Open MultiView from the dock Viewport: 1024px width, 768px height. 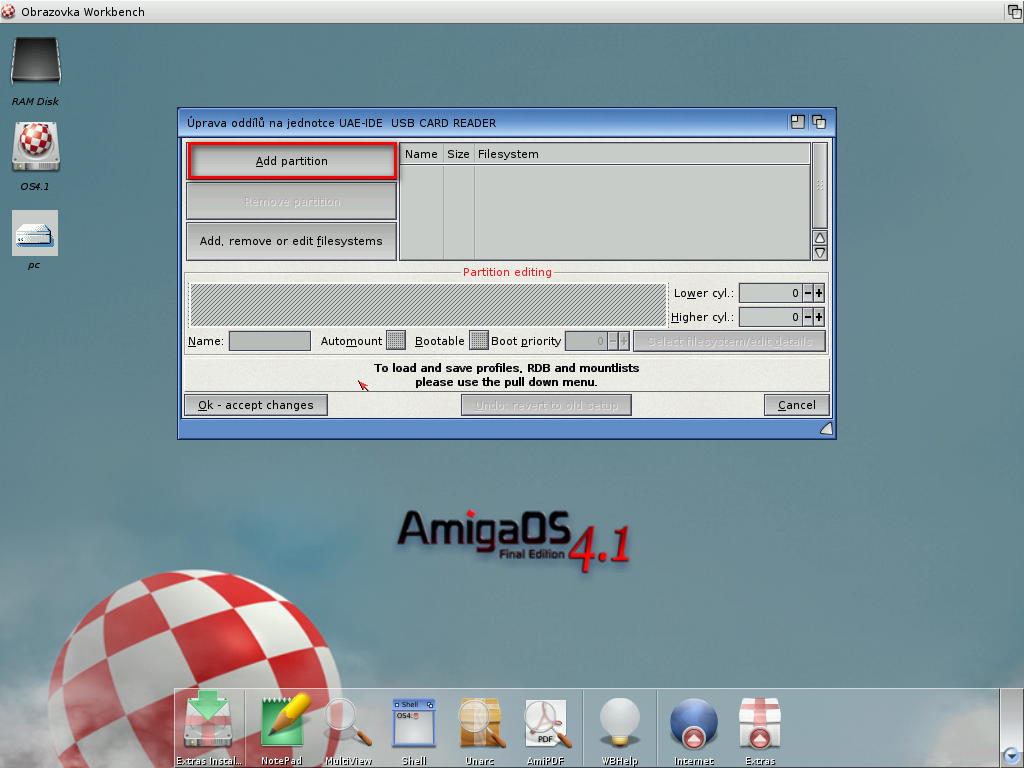coord(348,722)
